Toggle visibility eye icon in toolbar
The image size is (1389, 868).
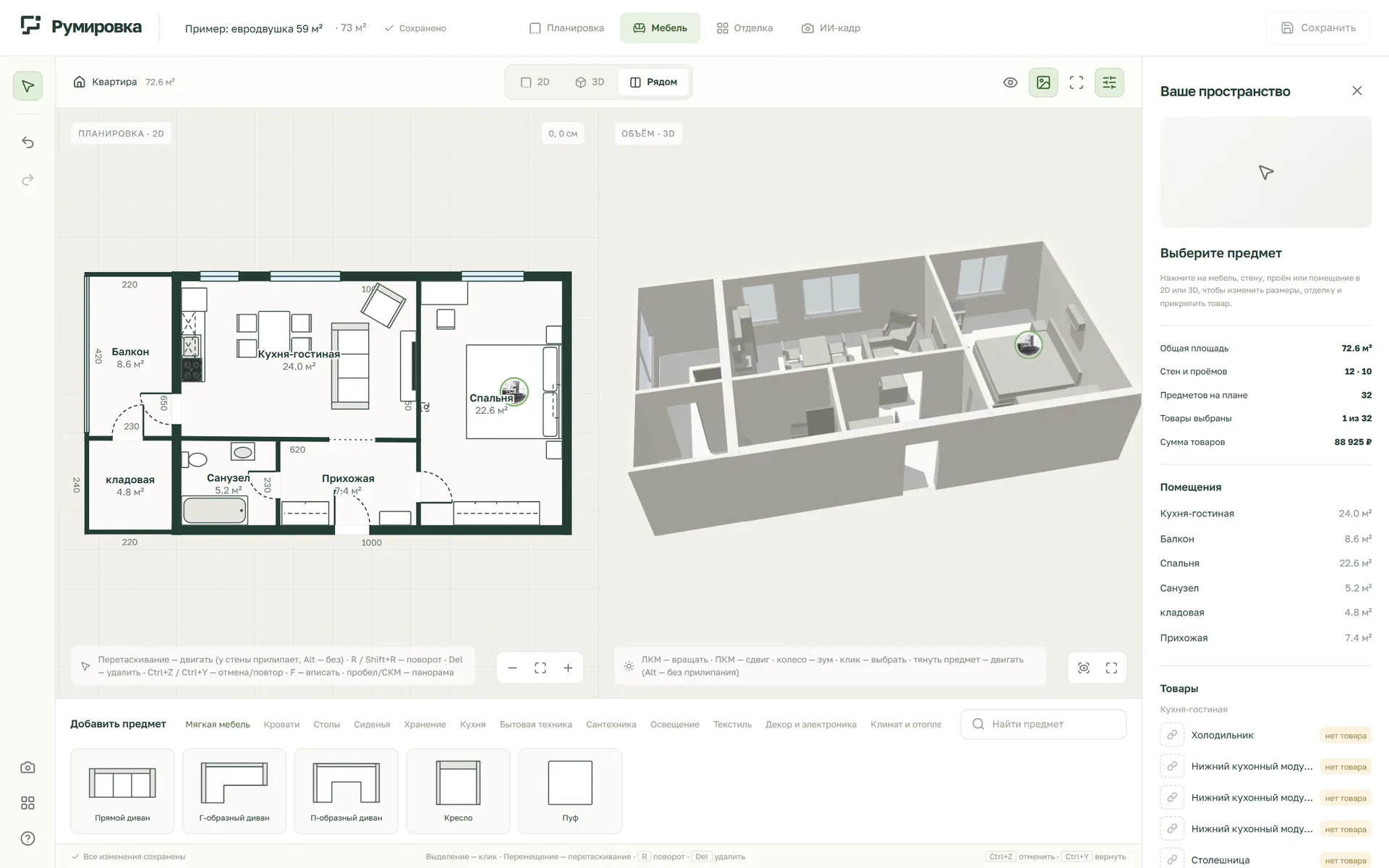[1011, 82]
